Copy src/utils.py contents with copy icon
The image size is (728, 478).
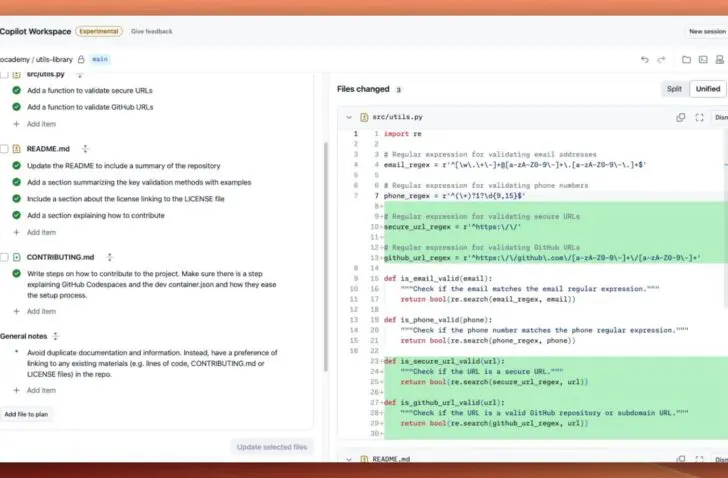coord(681,117)
